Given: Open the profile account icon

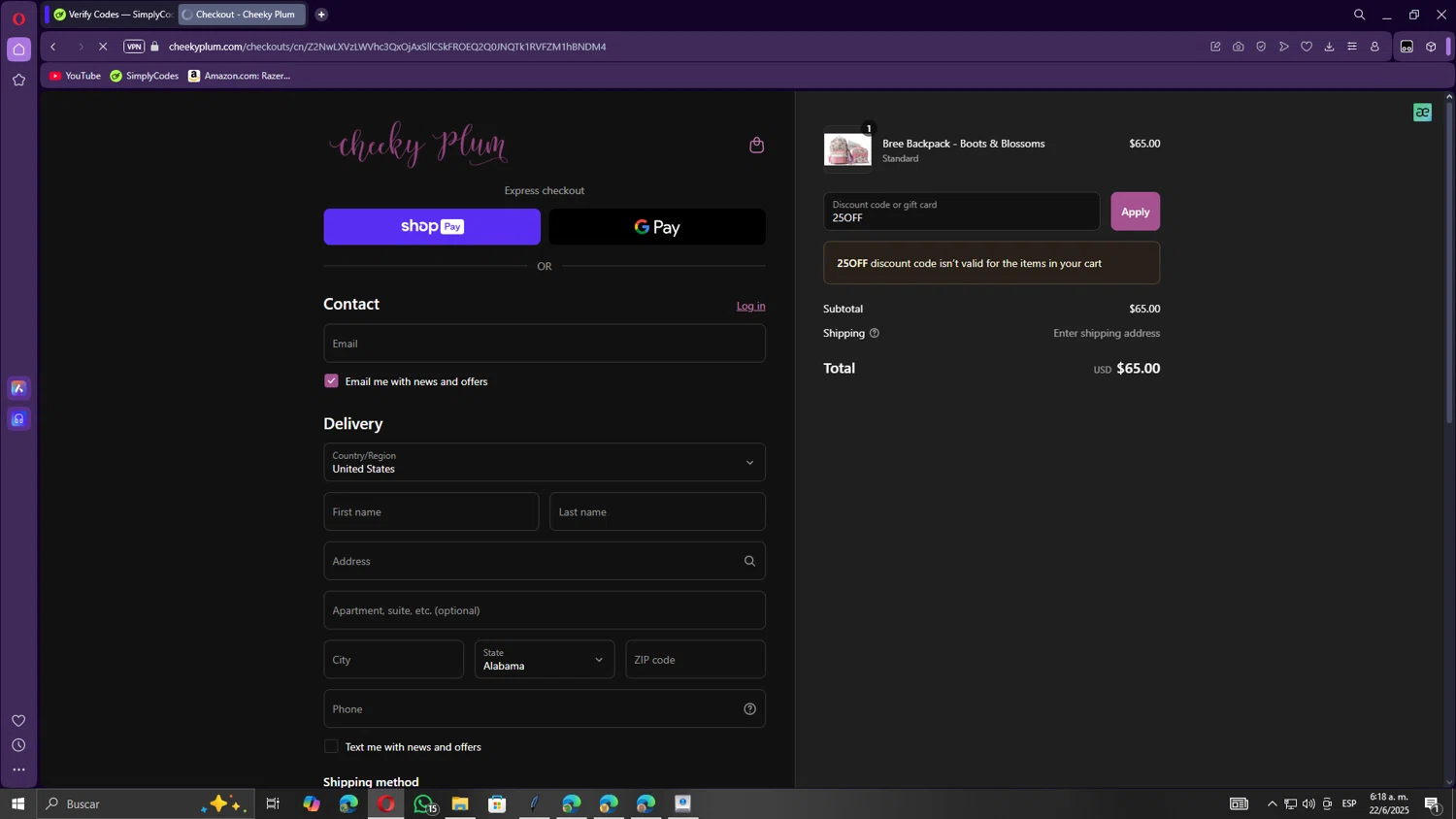Looking at the screenshot, I should [1374, 47].
